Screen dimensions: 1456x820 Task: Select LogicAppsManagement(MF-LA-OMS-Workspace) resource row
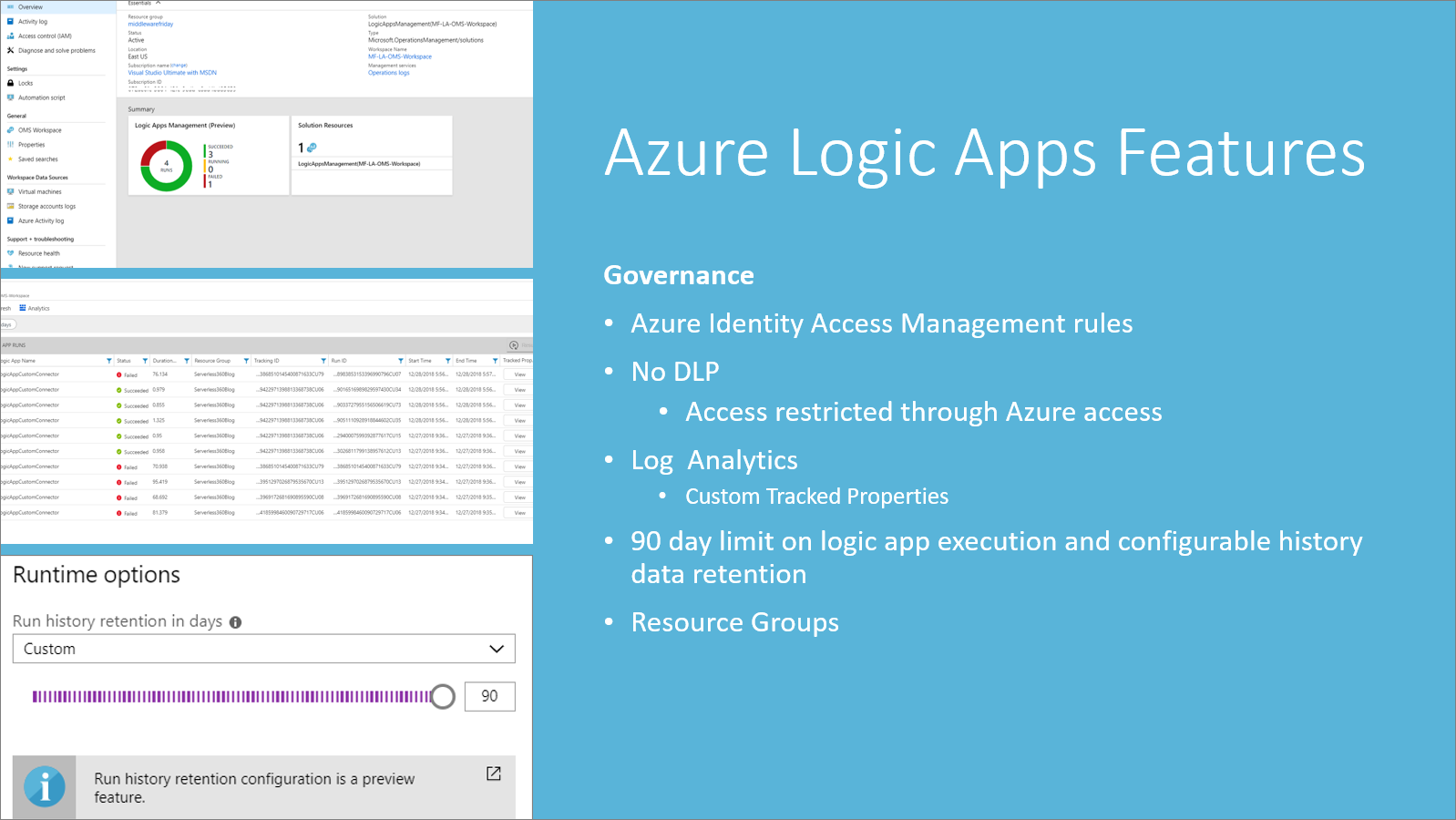(372, 164)
